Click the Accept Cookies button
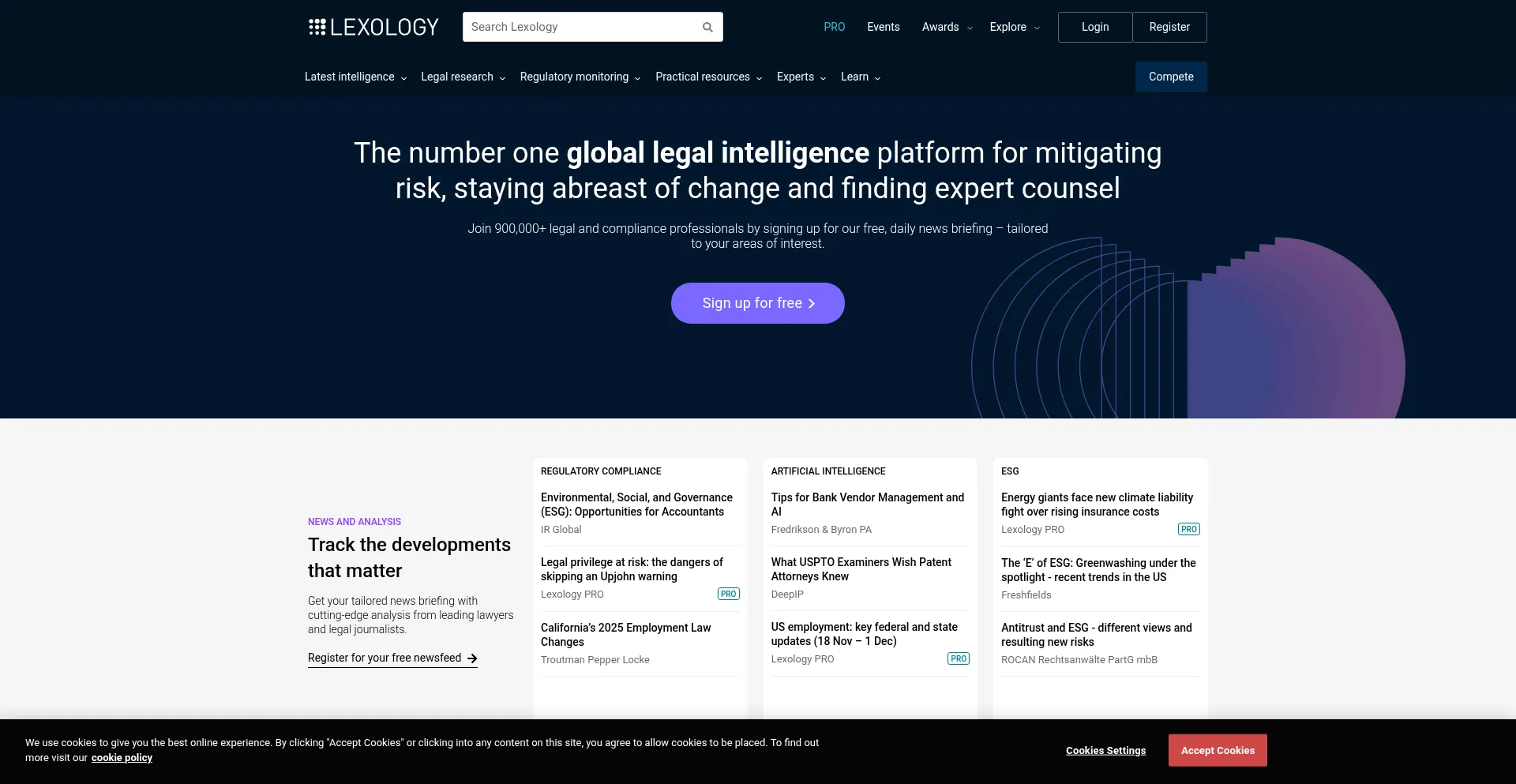This screenshot has height=784, width=1516. coord(1217,751)
